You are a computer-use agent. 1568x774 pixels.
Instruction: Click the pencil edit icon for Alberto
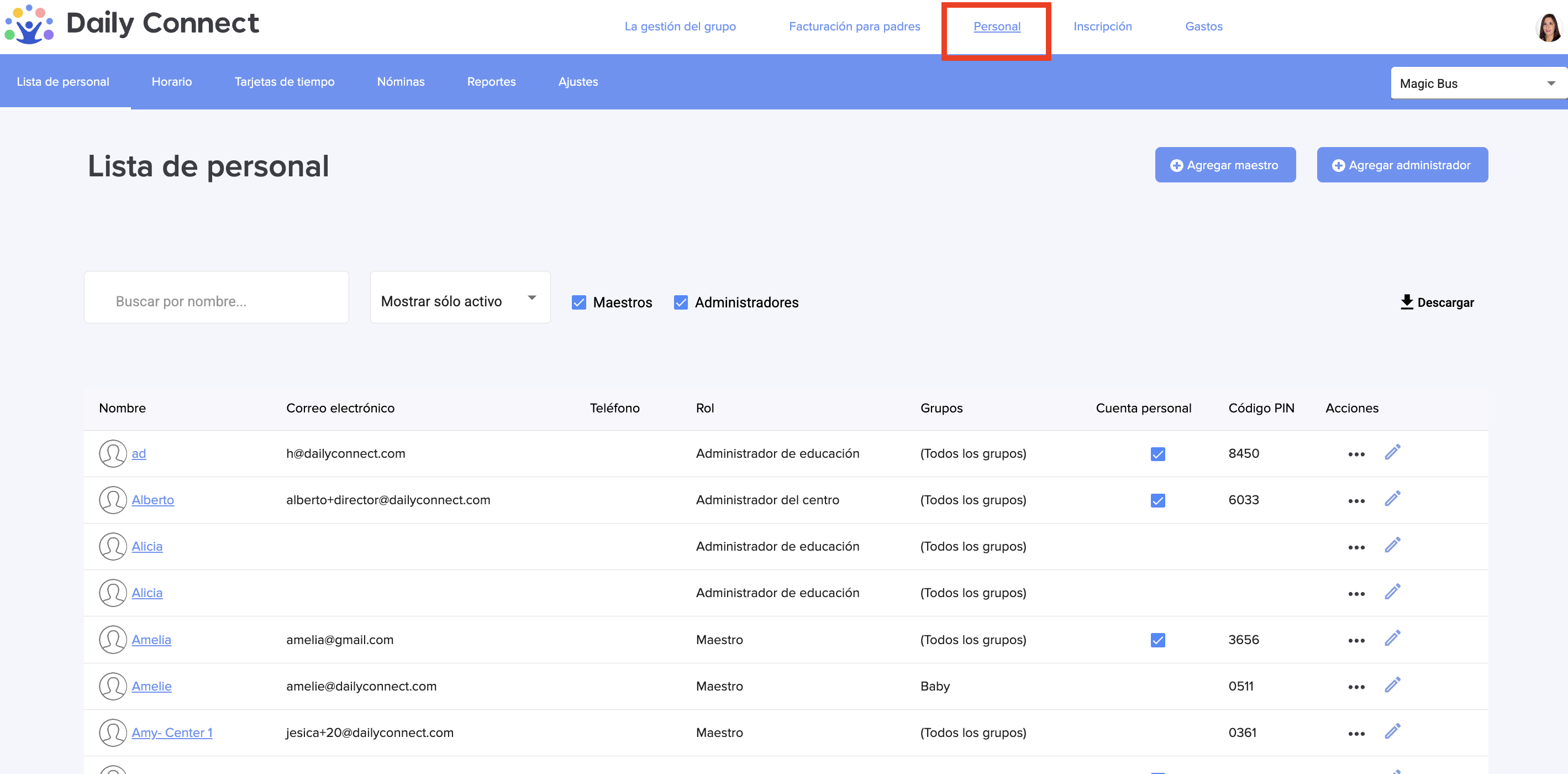pos(1392,499)
